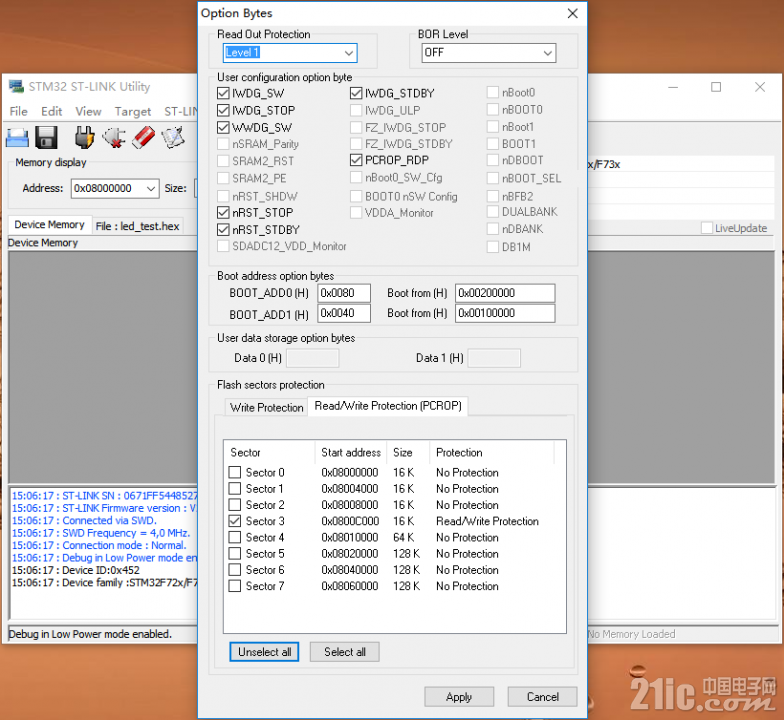Uncheck the IWDG_SW option
784x720 pixels.
[x=223, y=93]
